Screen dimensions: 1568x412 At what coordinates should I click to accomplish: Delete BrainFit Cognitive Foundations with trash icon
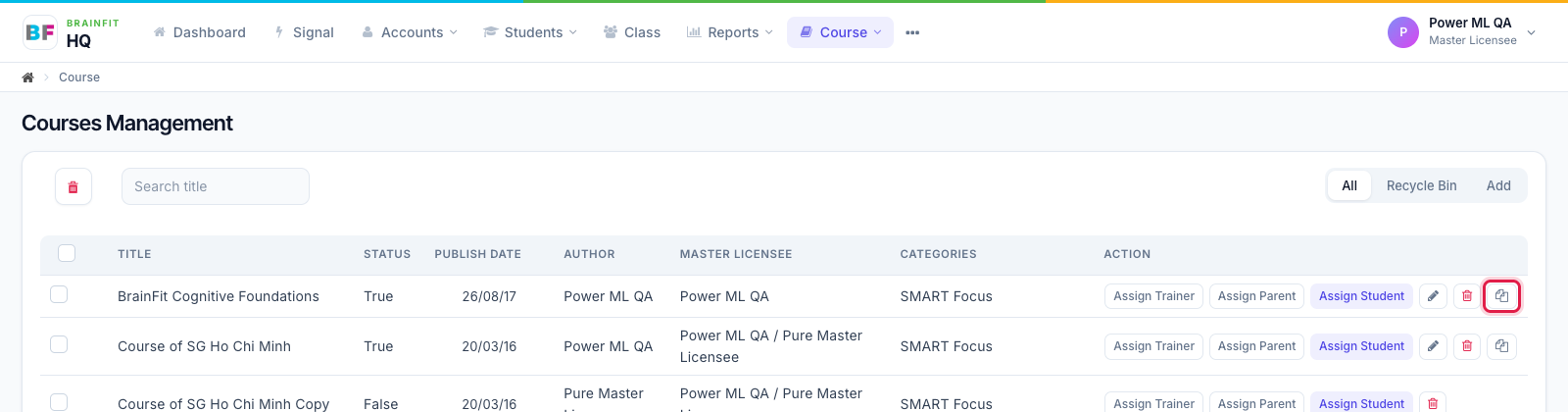coord(1467,296)
